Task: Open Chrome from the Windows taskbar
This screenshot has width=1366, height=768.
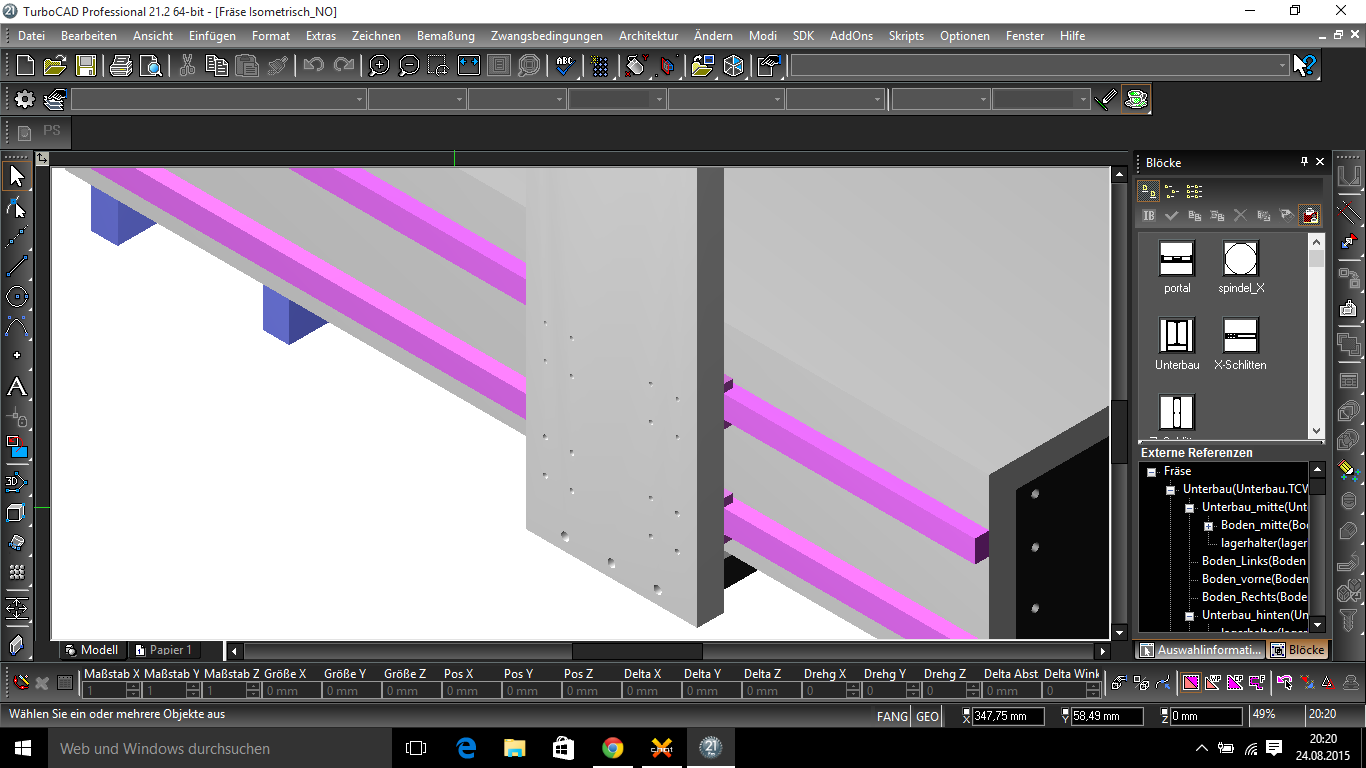Action: [x=612, y=748]
